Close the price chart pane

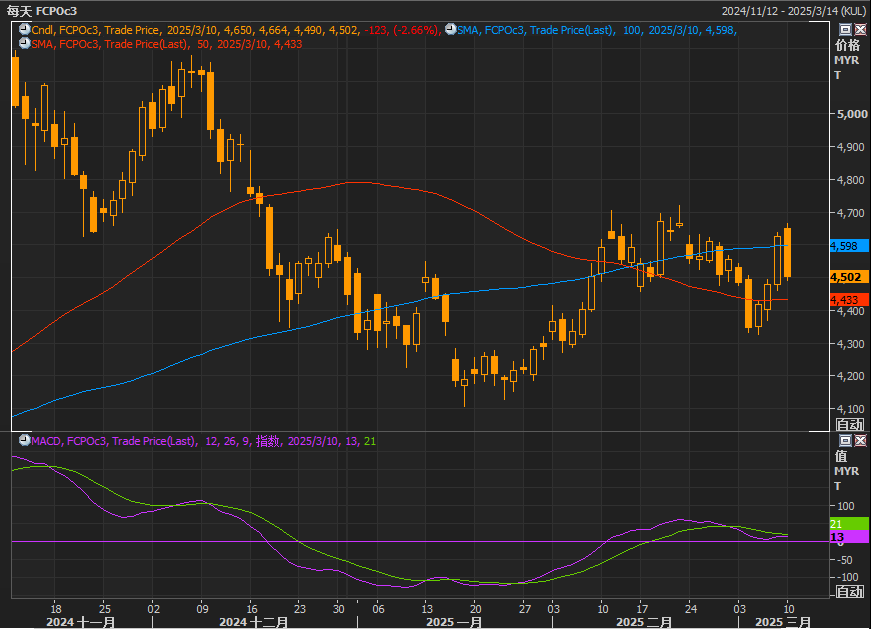[861, 30]
